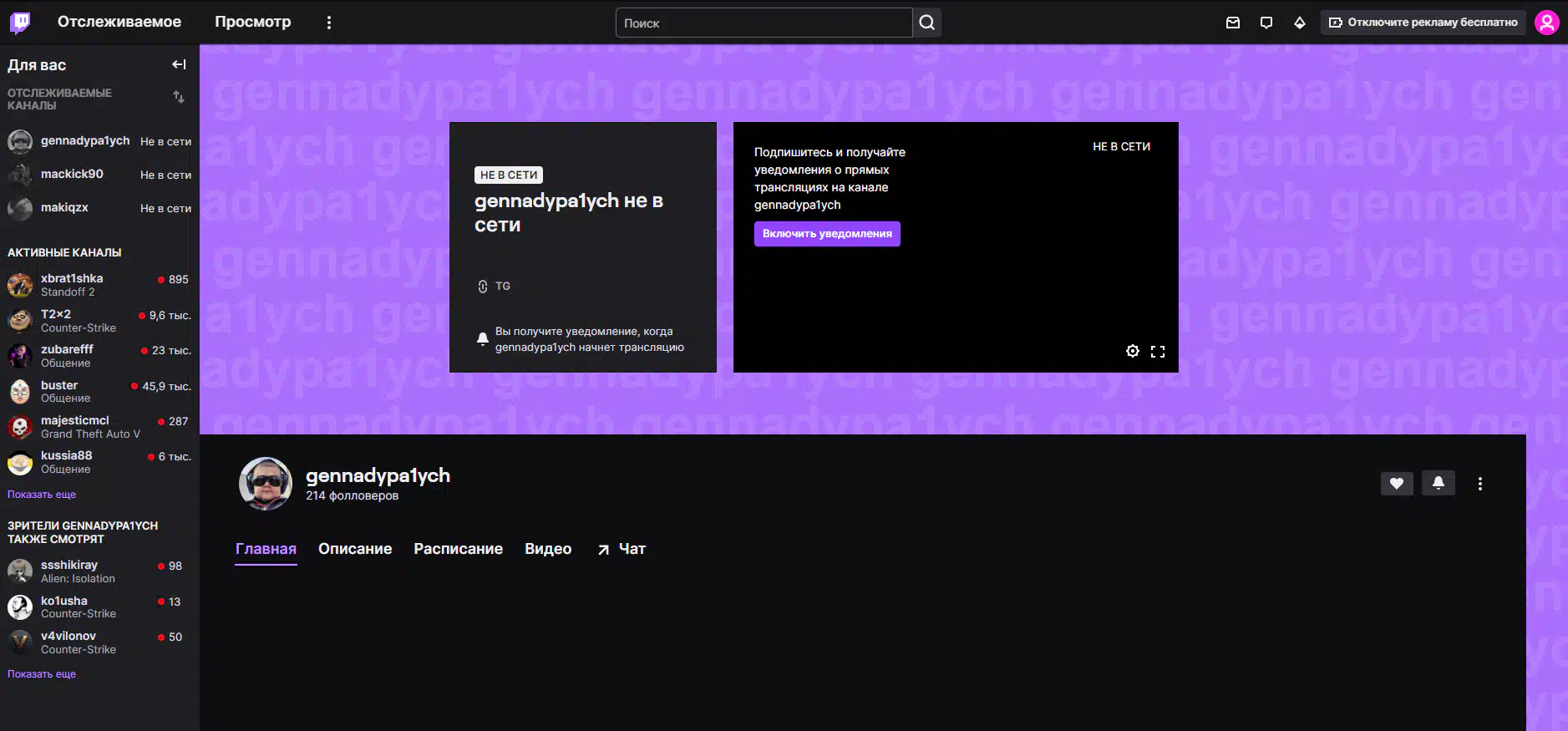This screenshot has width=1568, height=731.
Task: Click 'Alien: Isolation' under ssshikiray
Action: [x=78, y=579]
